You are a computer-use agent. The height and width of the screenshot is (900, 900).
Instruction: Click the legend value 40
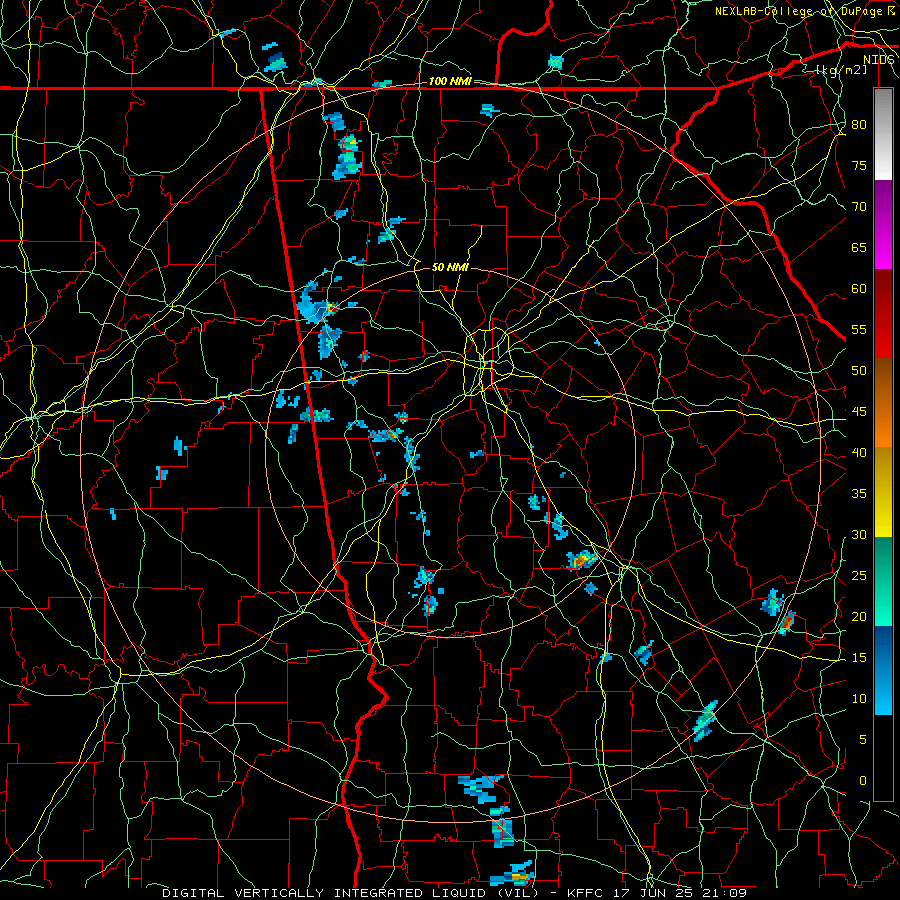coord(859,453)
